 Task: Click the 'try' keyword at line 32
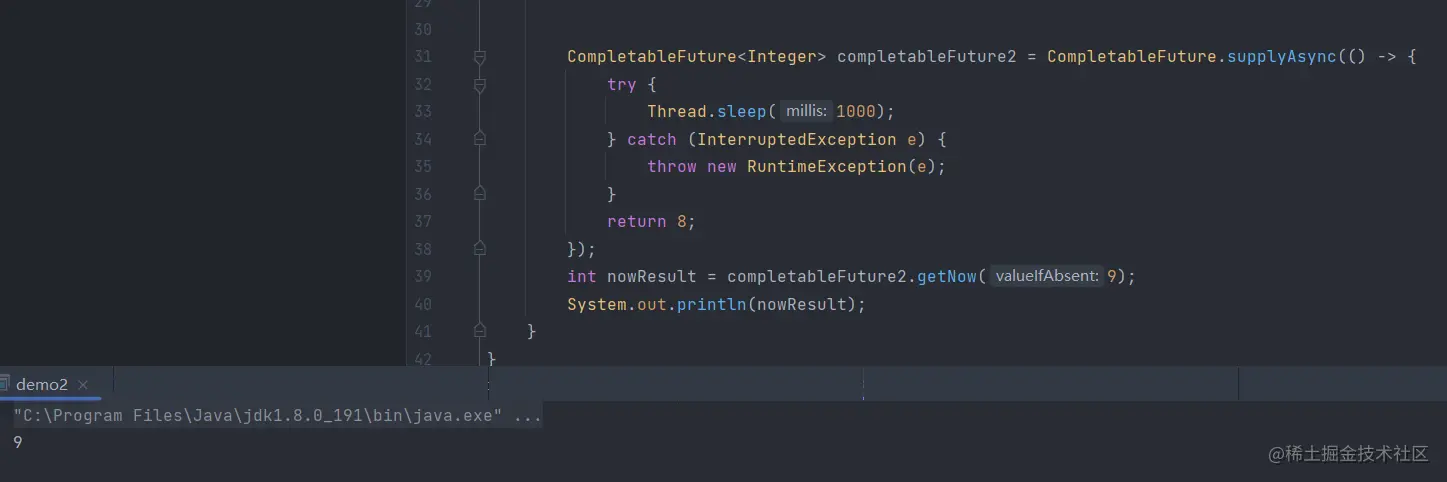click(622, 85)
